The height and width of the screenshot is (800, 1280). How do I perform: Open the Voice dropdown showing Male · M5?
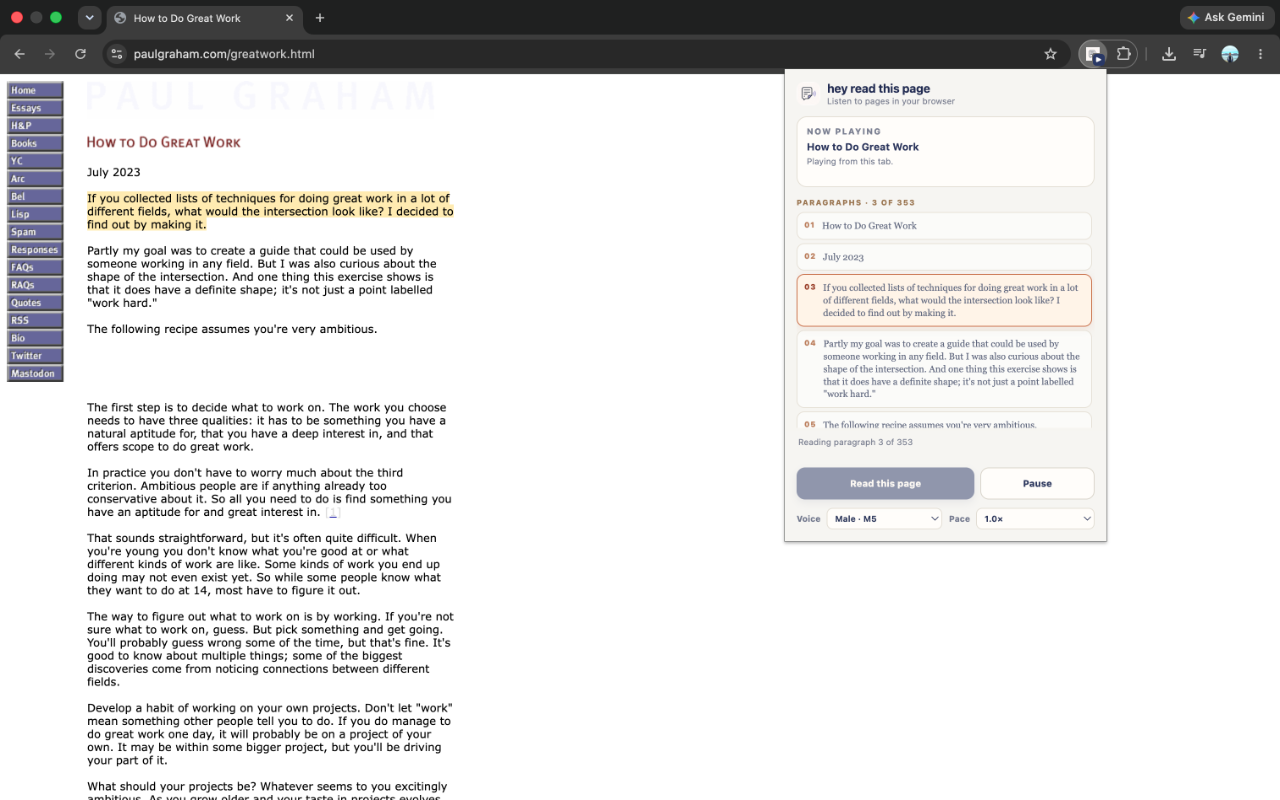click(884, 519)
